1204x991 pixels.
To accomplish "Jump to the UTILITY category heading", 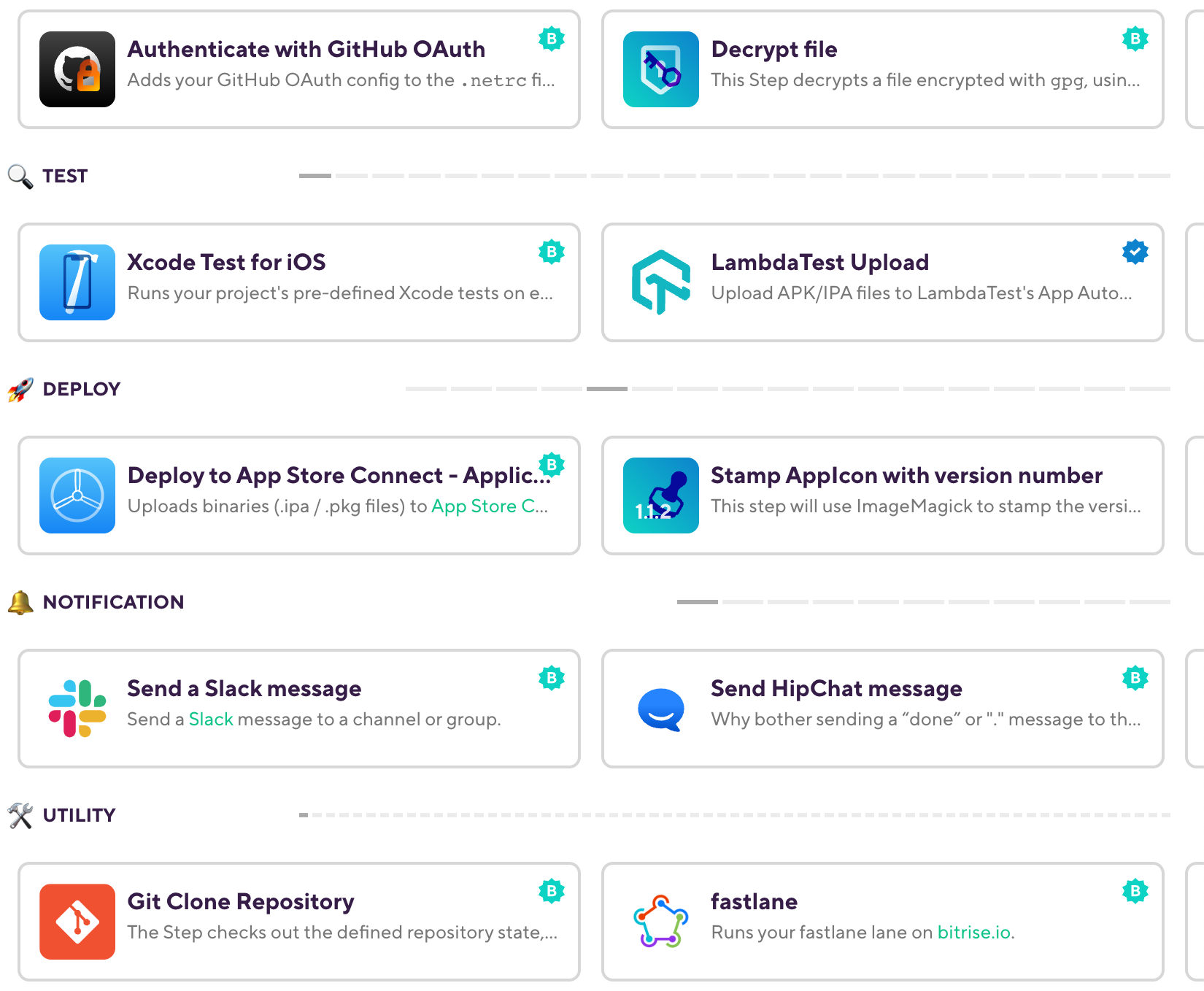I will (x=79, y=815).
